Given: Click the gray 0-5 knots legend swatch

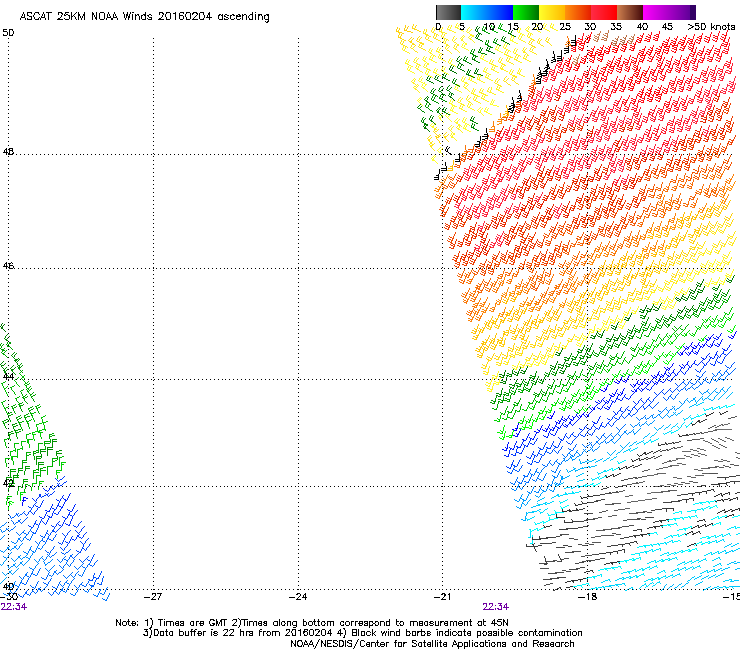Looking at the screenshot, I should tap(448, 12).
